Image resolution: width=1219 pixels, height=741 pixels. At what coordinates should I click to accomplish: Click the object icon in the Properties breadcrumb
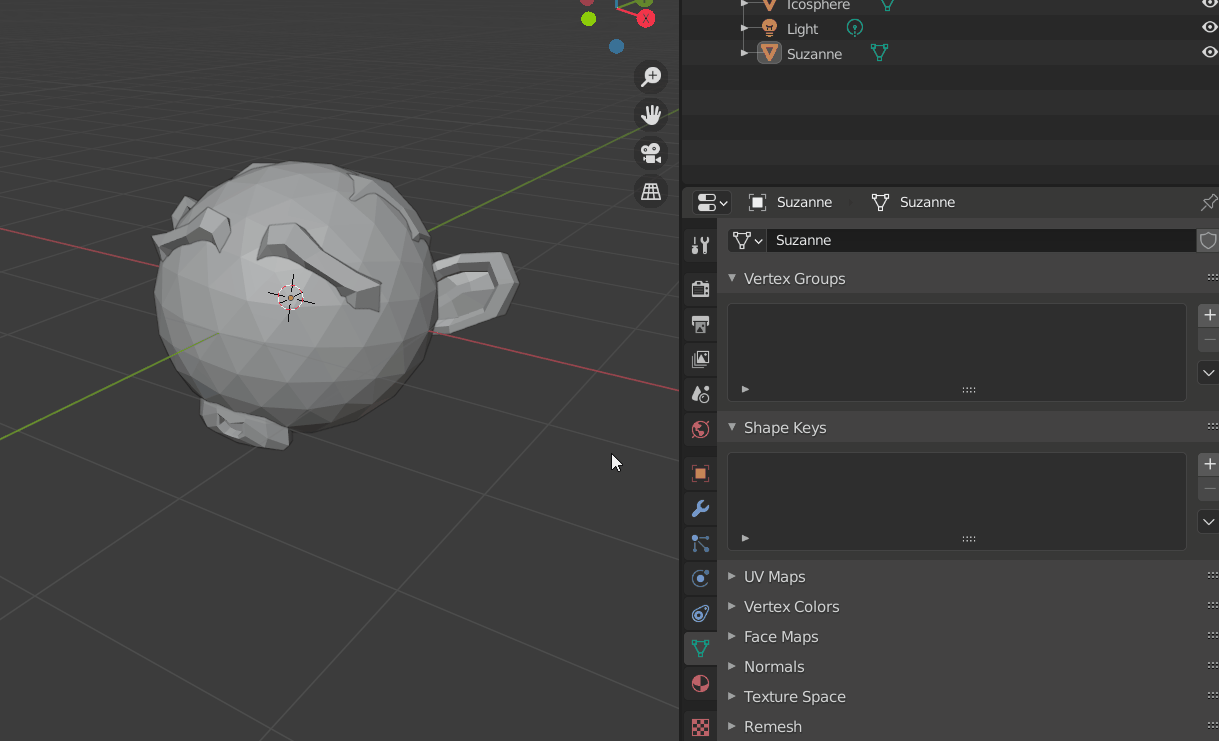point(758,202)
